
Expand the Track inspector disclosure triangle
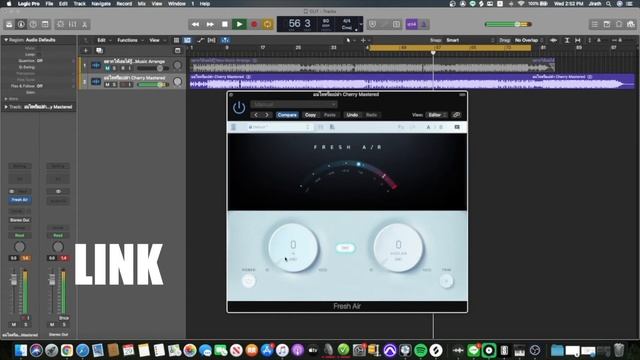pos(6,107)
